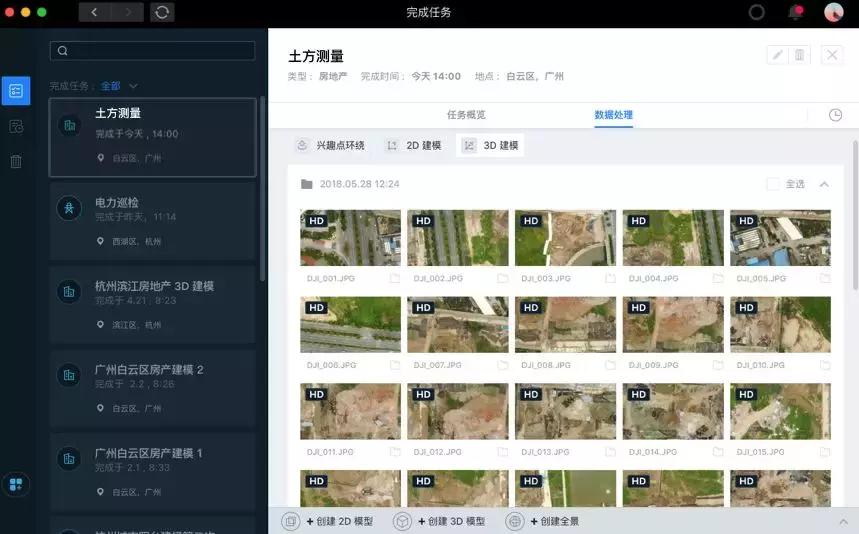Click the folder icon next to 2018.05.28
This screenshot has height=534, width=859.
point(307,184)
